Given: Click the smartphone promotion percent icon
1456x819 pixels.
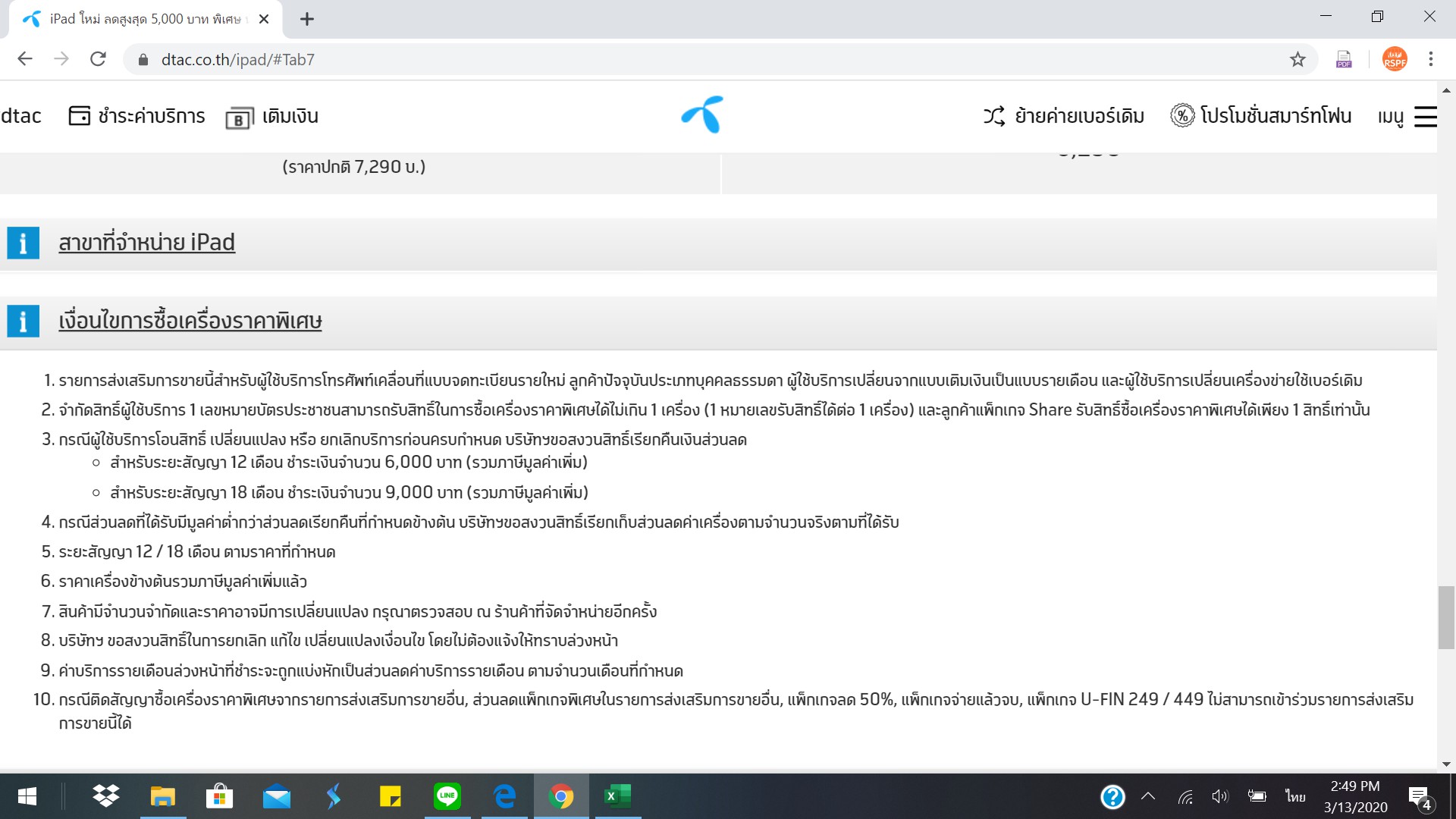Looking at the screenshot, I should tap(1181, 115).
